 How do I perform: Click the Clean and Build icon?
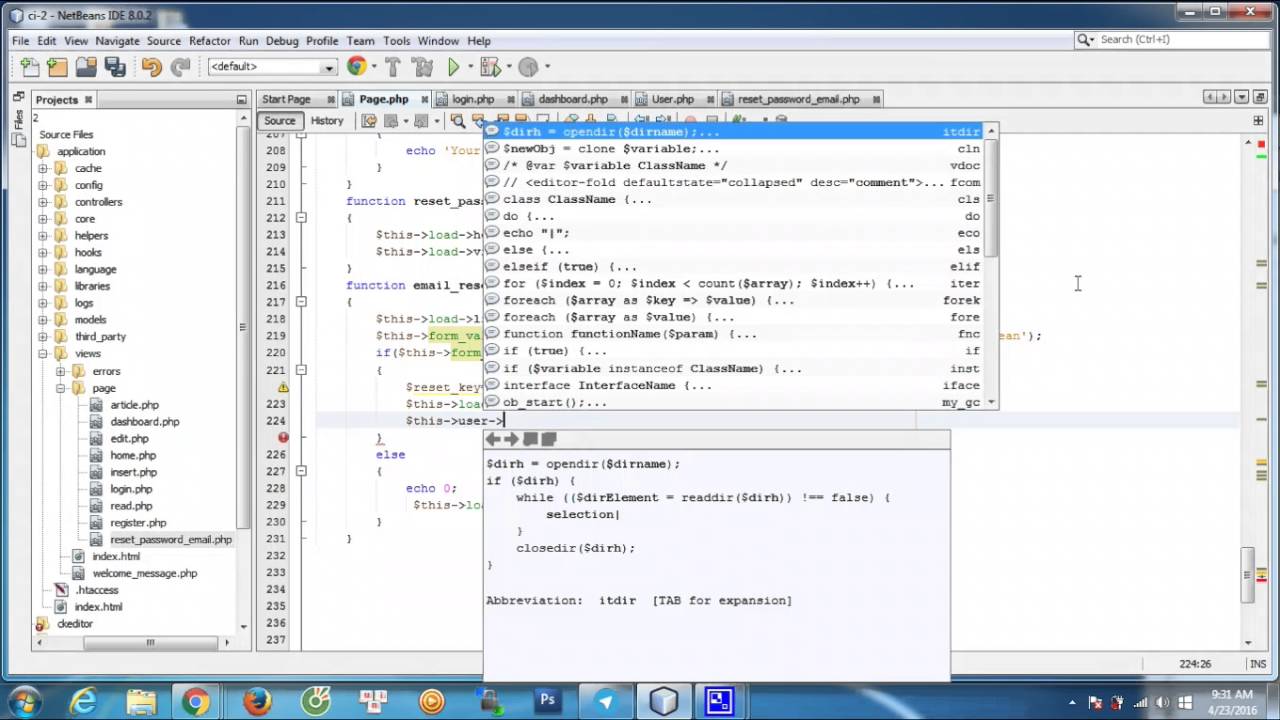click(x=422, y=67)
